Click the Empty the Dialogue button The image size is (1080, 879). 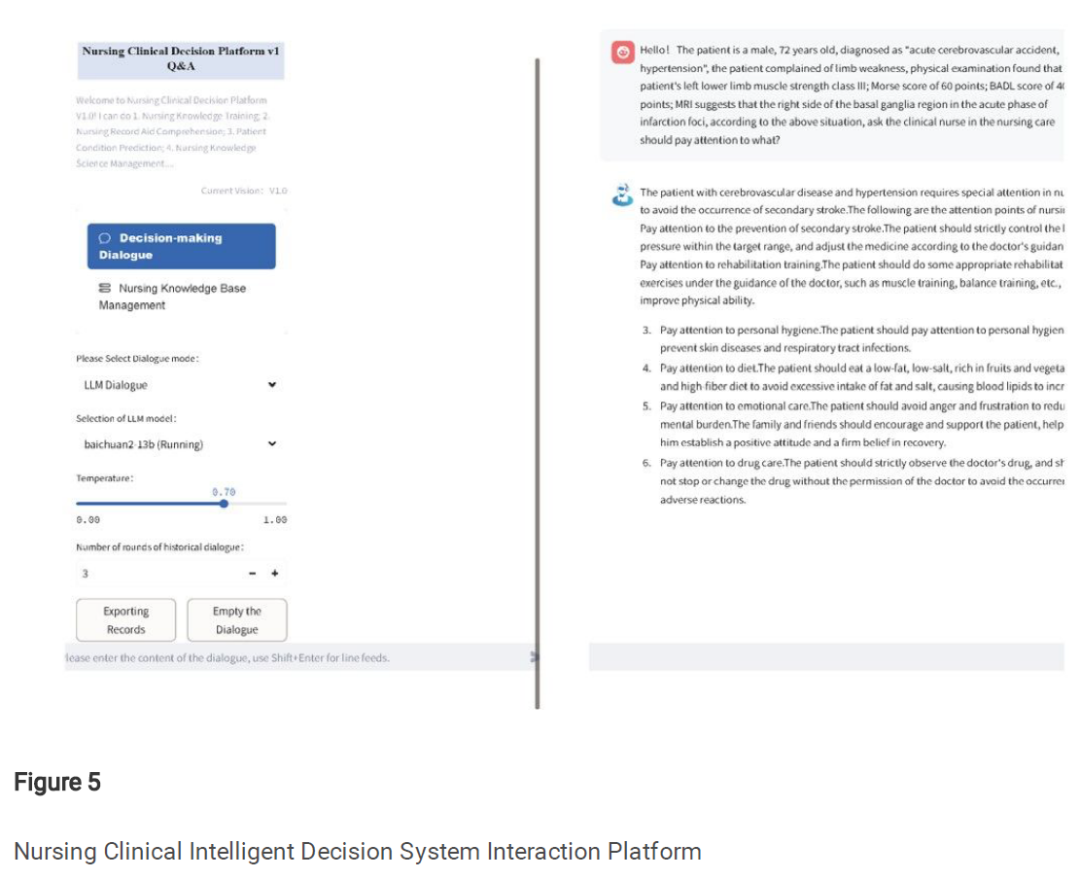click(237, 620)
